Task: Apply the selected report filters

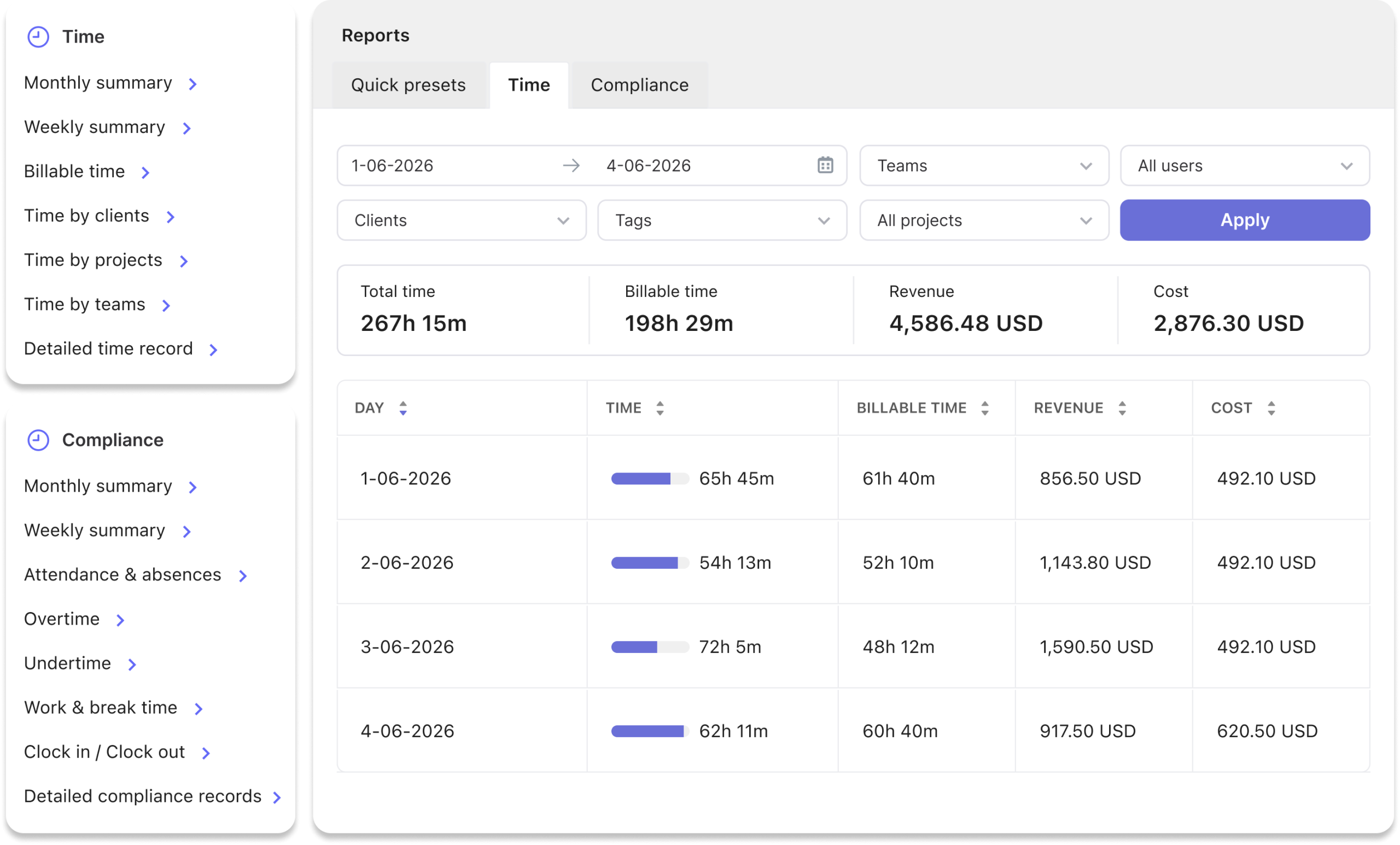Action: [x=1245, y=220]
